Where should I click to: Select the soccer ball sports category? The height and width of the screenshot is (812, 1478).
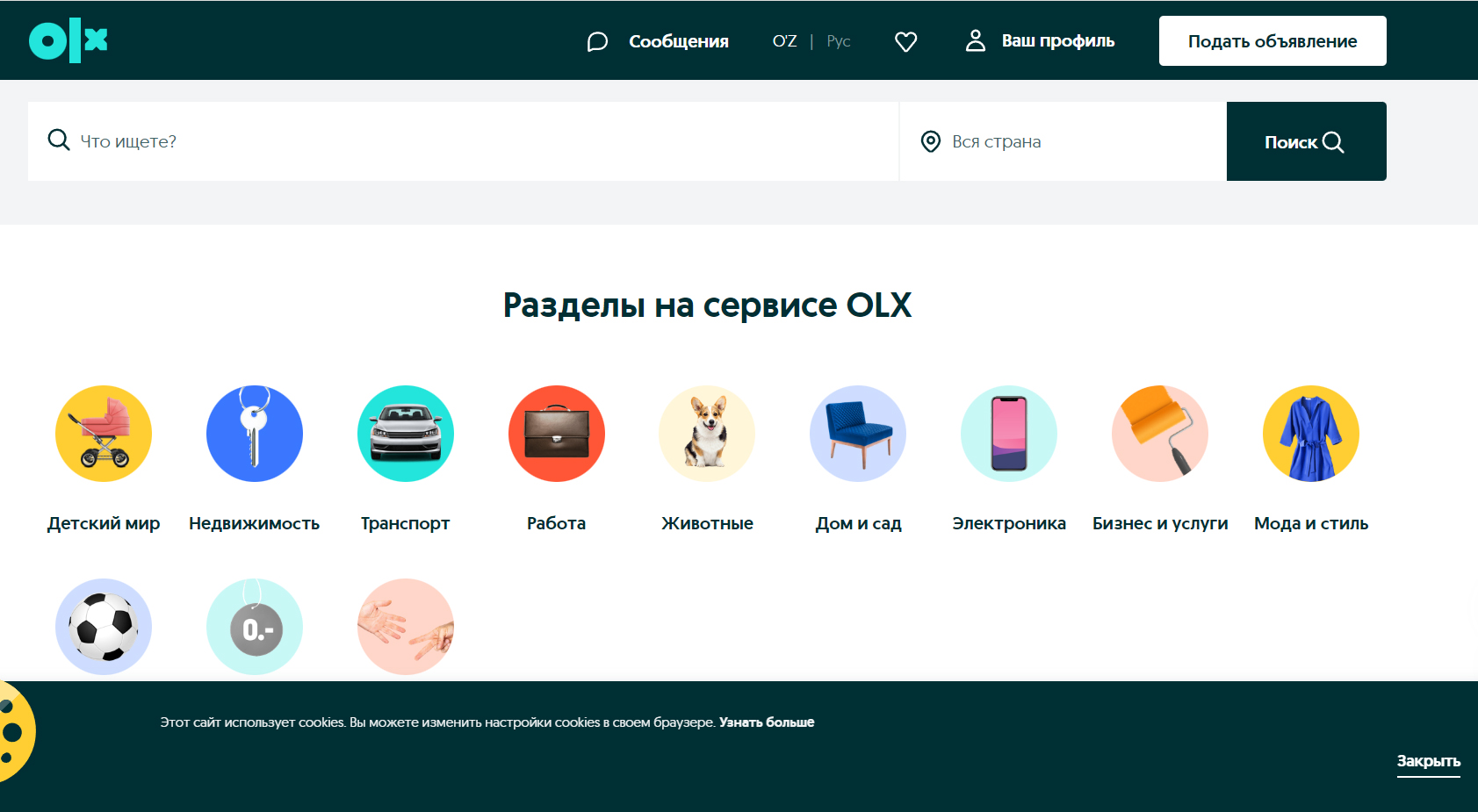pos(104,627)
